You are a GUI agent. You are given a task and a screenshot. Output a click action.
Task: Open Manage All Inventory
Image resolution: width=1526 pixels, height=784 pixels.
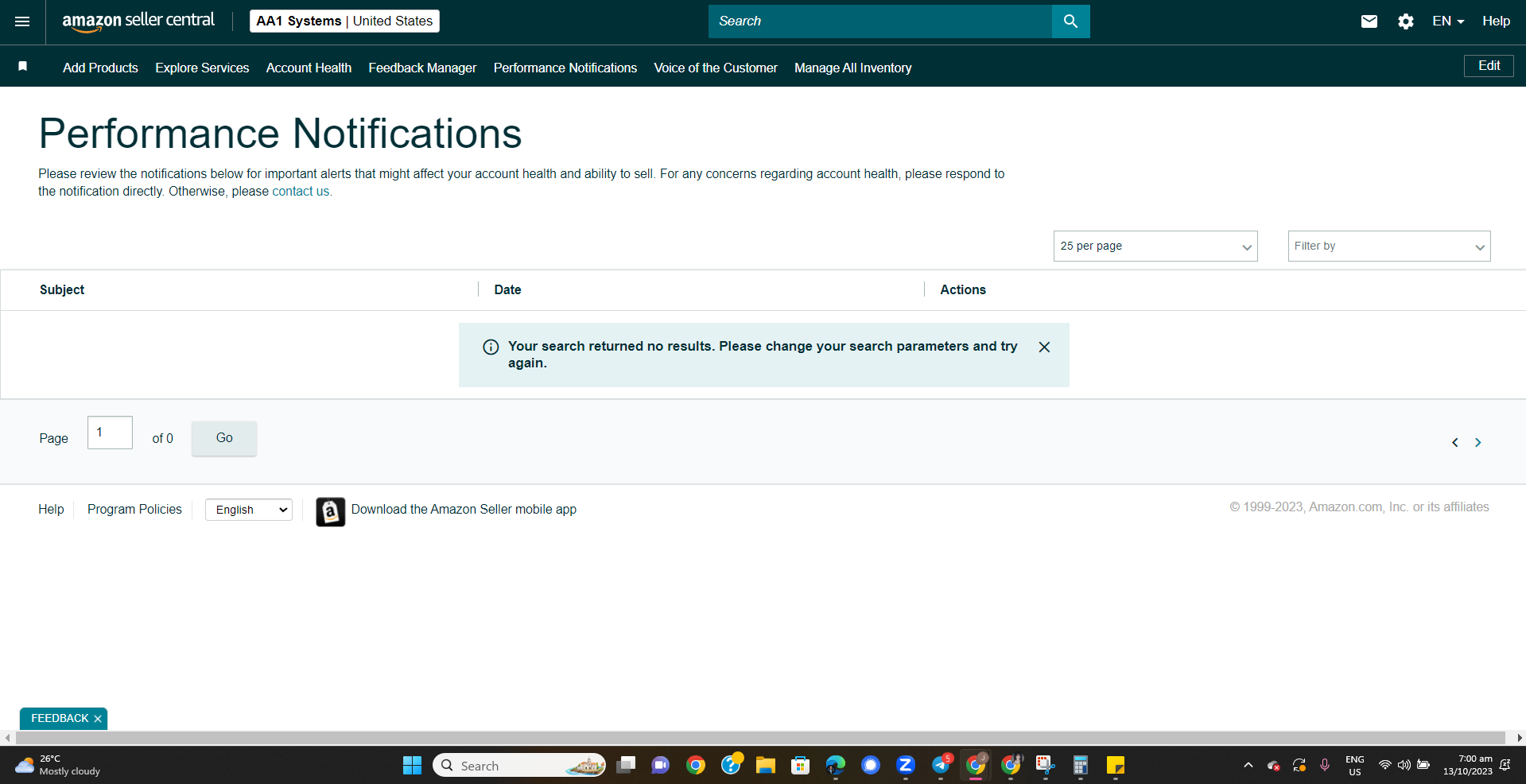click(852, 68)
